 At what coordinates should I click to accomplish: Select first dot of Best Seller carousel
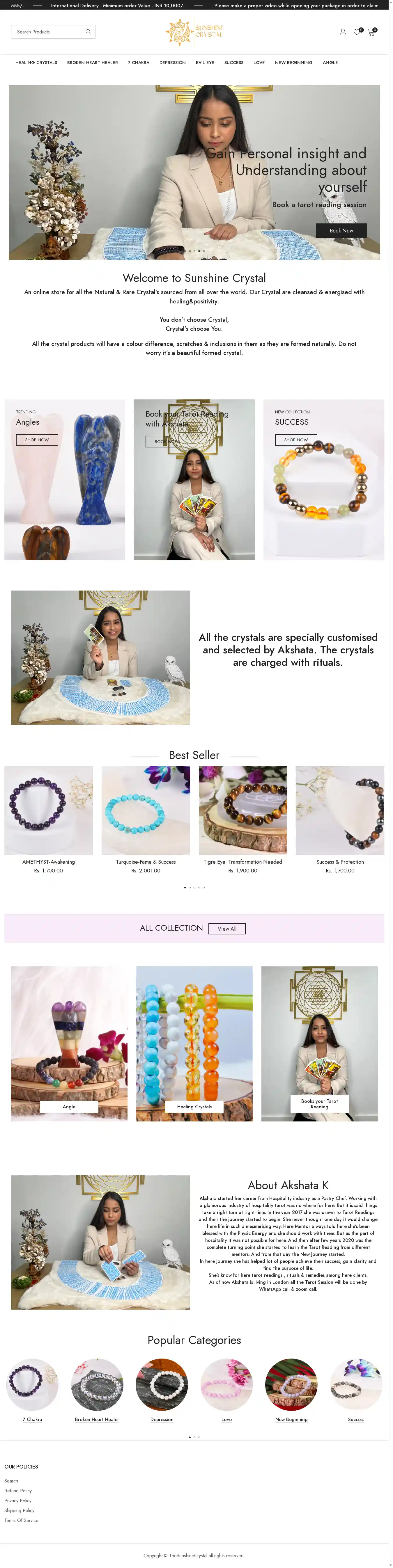click(185, 888)
